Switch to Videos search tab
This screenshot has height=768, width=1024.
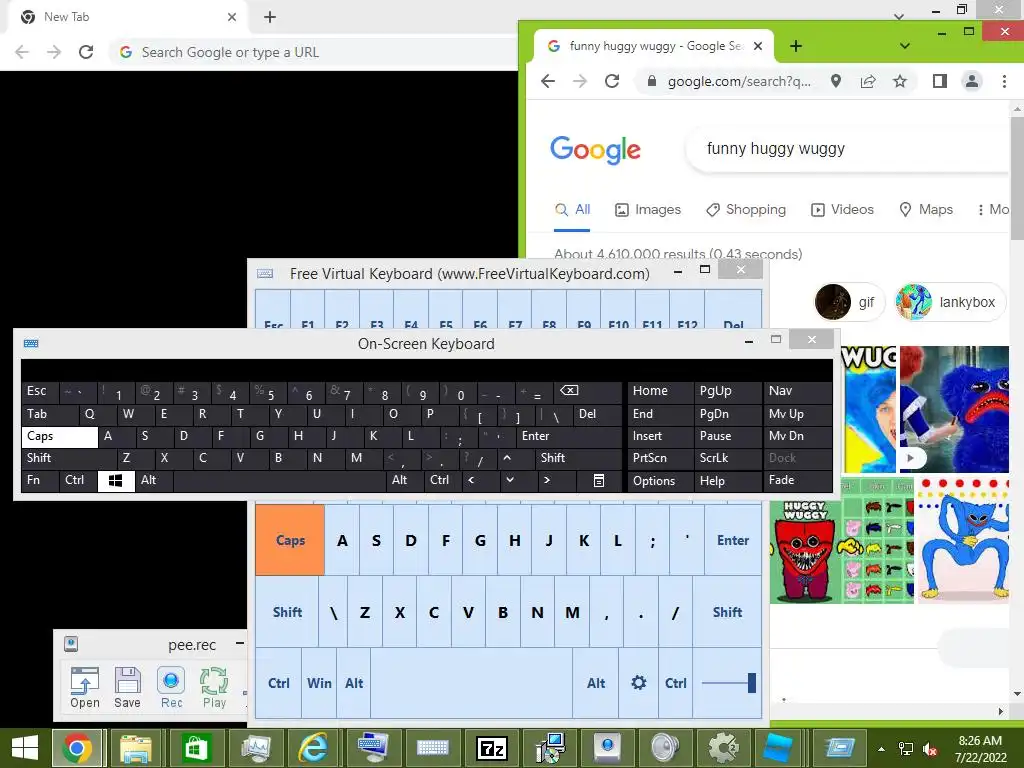click(842, 210)
